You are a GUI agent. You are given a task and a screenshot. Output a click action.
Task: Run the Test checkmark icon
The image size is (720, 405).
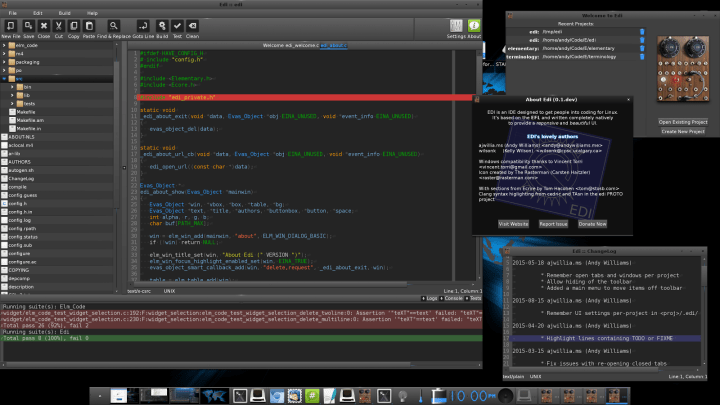[177, 26]
